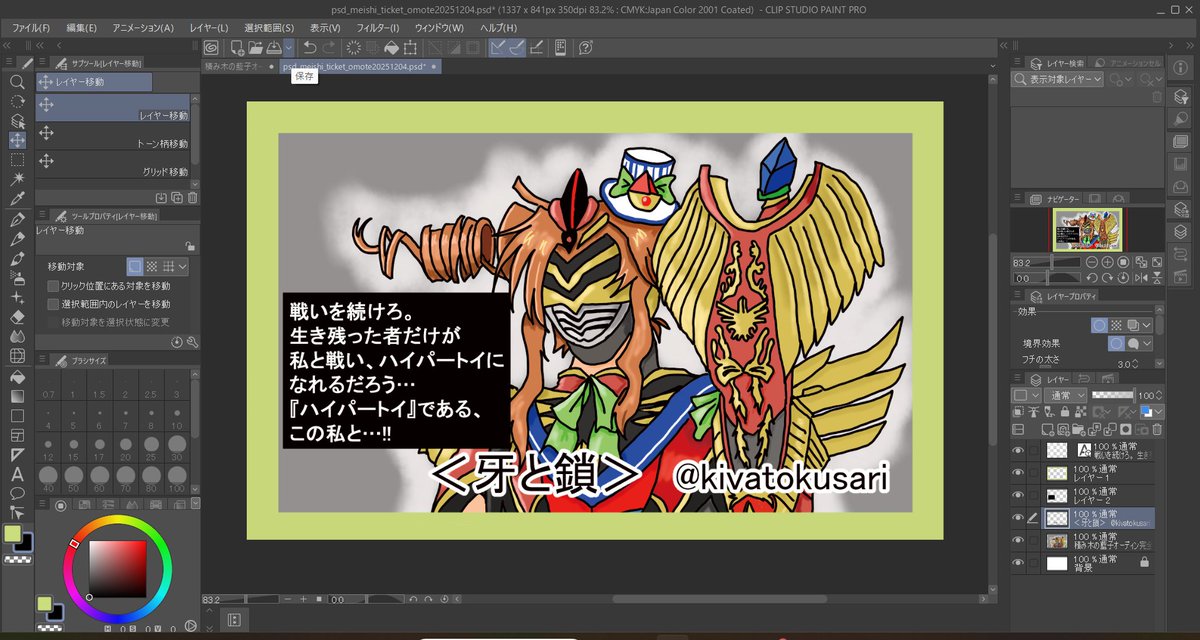Toggle snap to ruler in command bar
This screenshot has width=1200, height=640.
coord(497,47)
